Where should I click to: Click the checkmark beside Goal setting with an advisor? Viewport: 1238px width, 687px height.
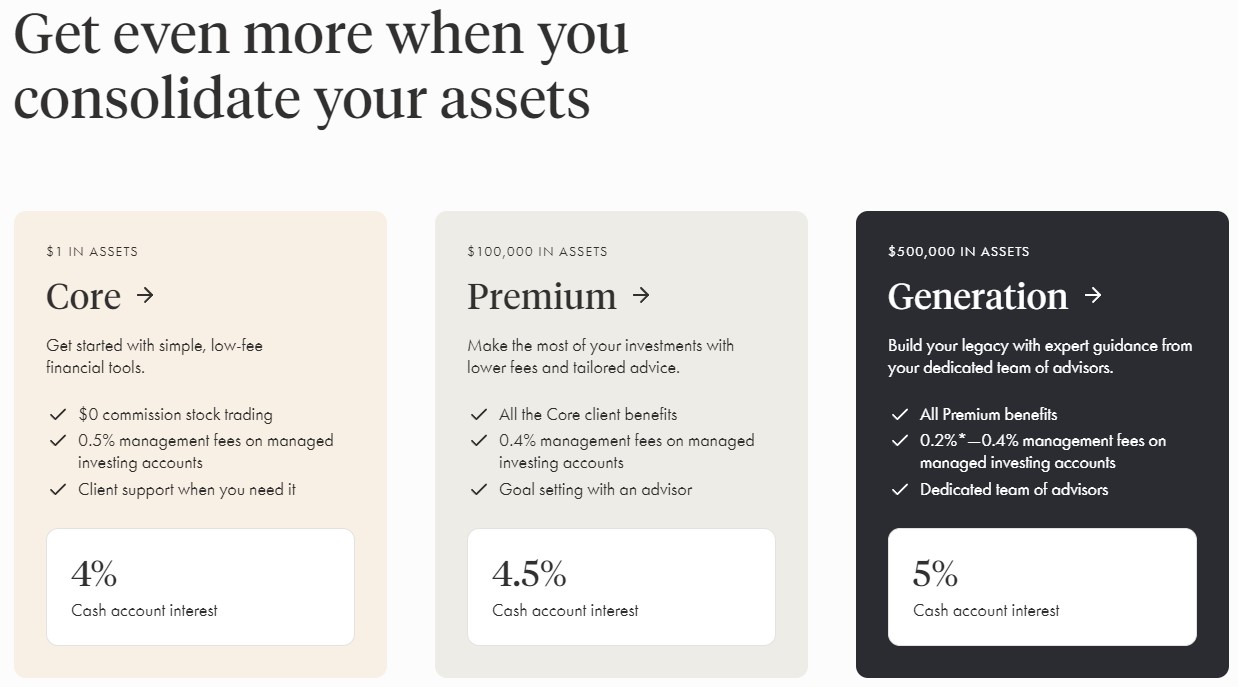coord(478,490)
